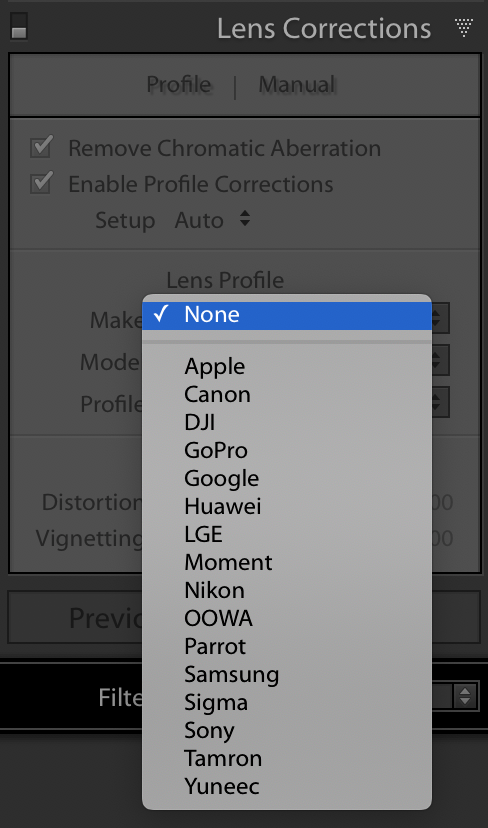Open the Filter dropdown stepper
The height and width of the screenshot is (828, 488).
(x=465, y=696)
